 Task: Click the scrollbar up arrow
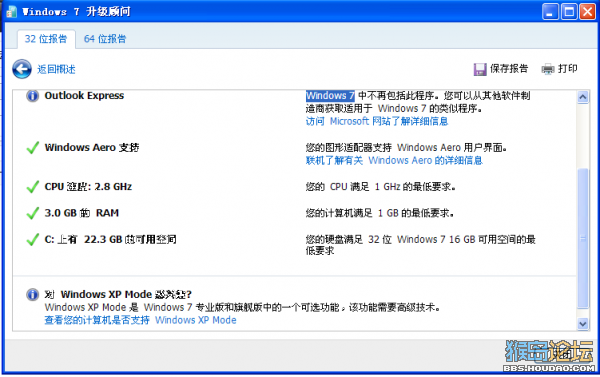point(583,96)
